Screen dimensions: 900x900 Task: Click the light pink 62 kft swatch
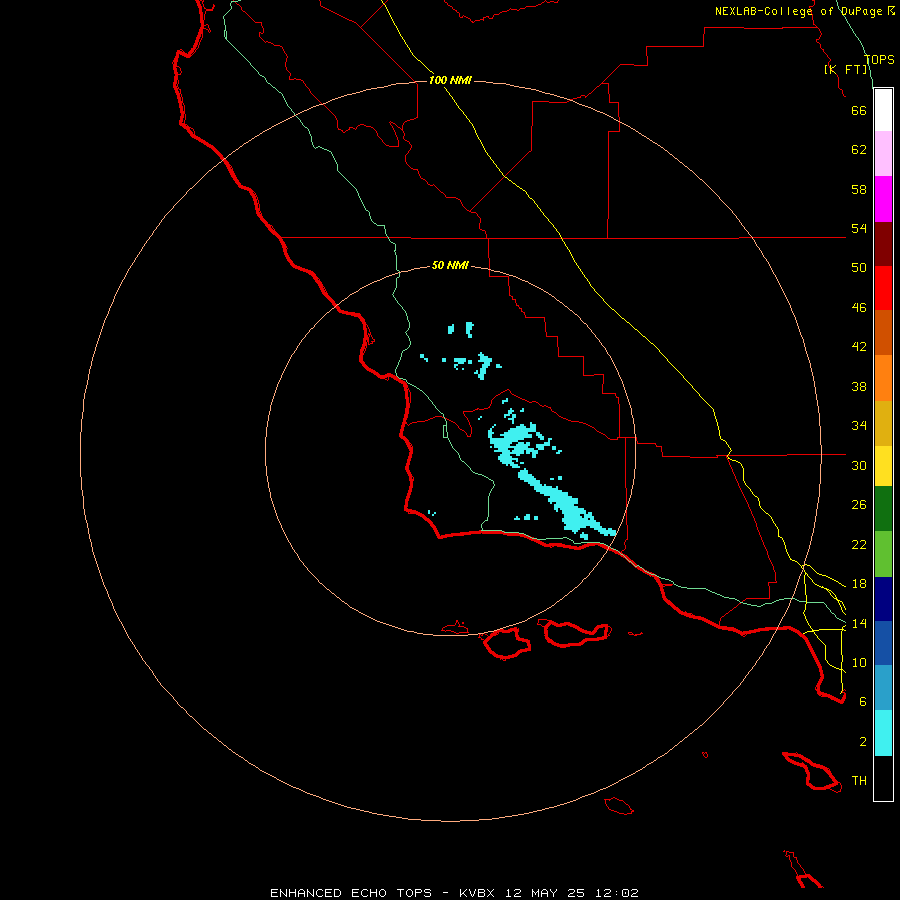pos(883,154)
